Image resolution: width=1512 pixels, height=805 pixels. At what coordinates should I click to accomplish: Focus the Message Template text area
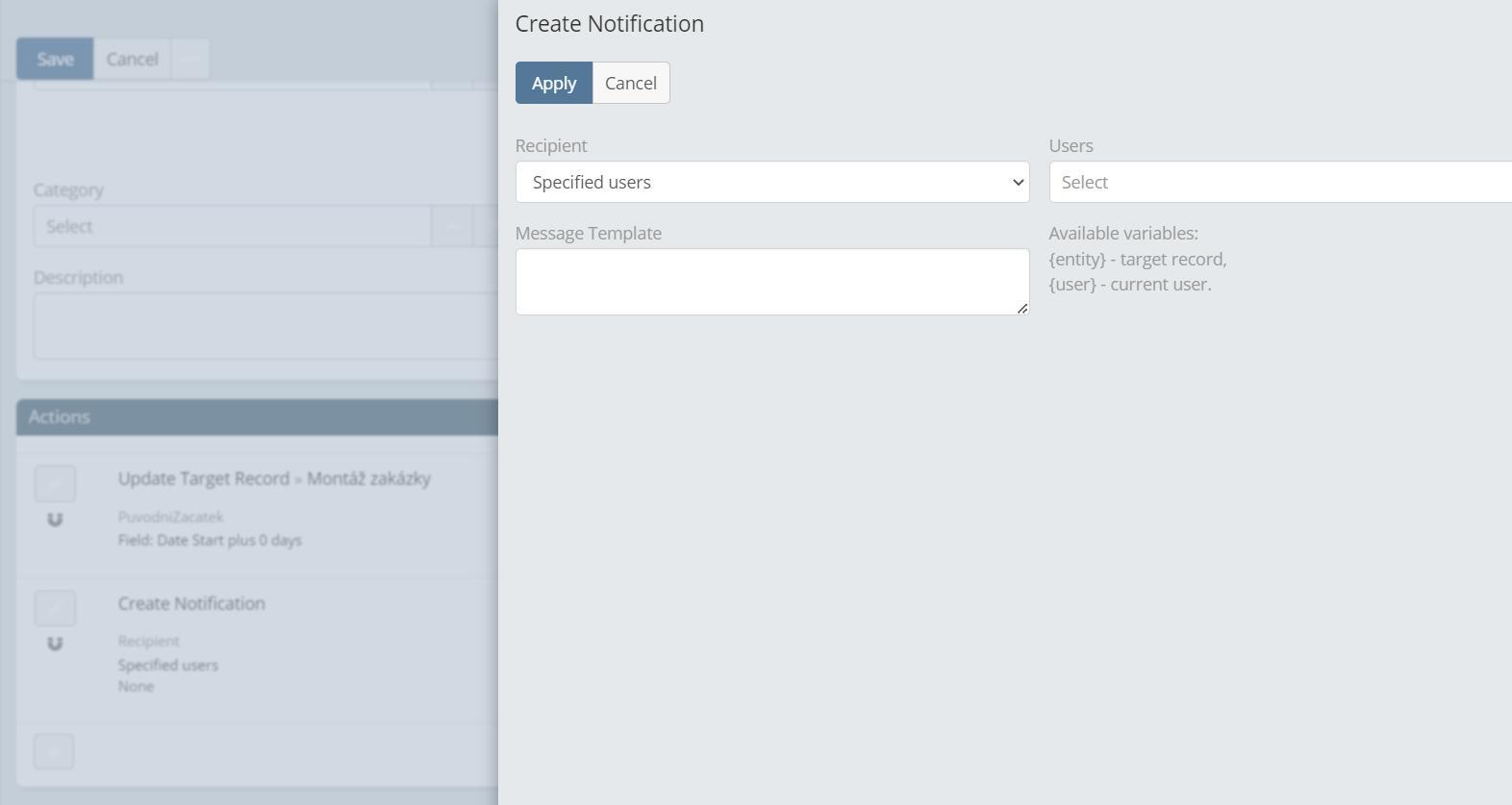(771, 282)
